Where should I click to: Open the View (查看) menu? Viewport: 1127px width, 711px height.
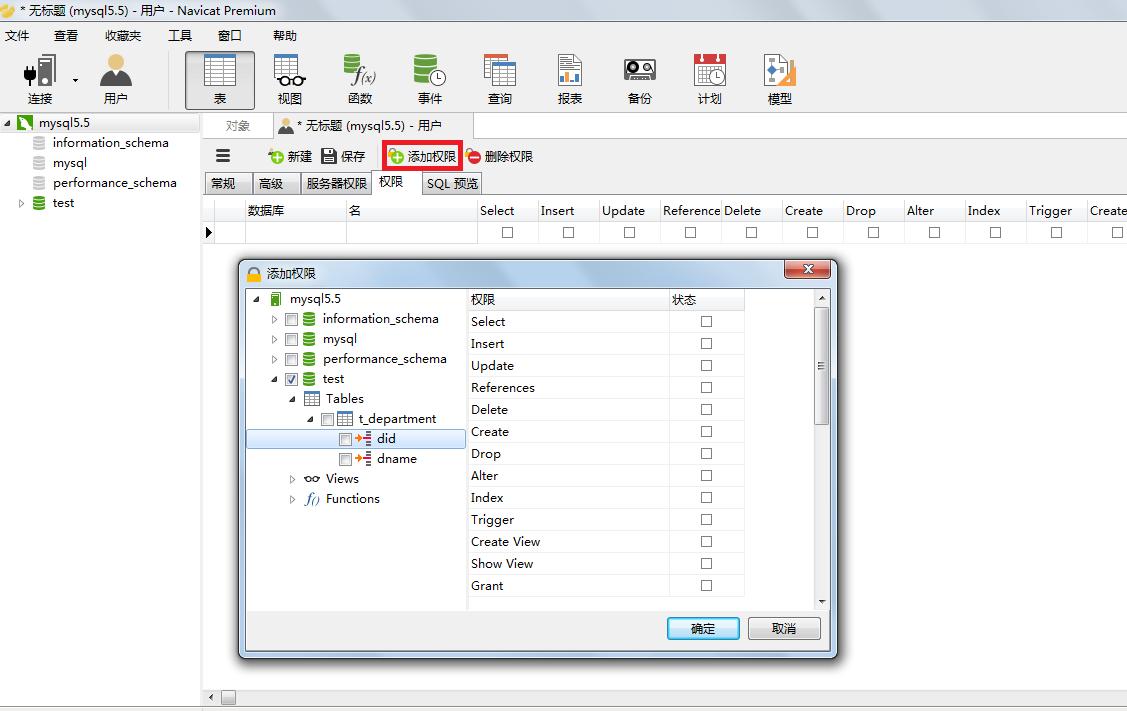[x=65, y=35]
